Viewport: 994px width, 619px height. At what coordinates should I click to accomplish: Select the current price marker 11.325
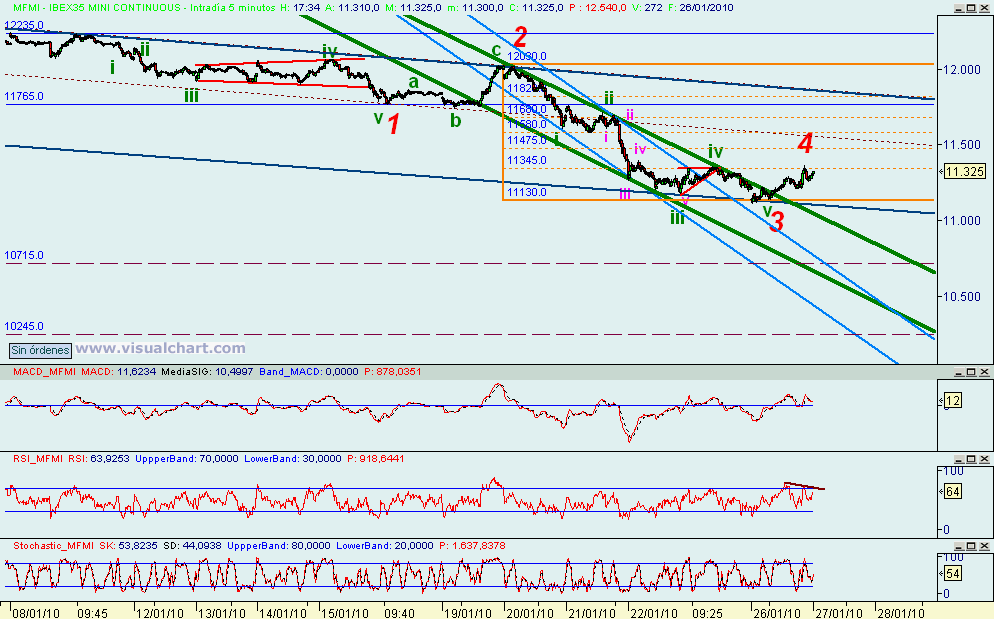tap(964, 171)
